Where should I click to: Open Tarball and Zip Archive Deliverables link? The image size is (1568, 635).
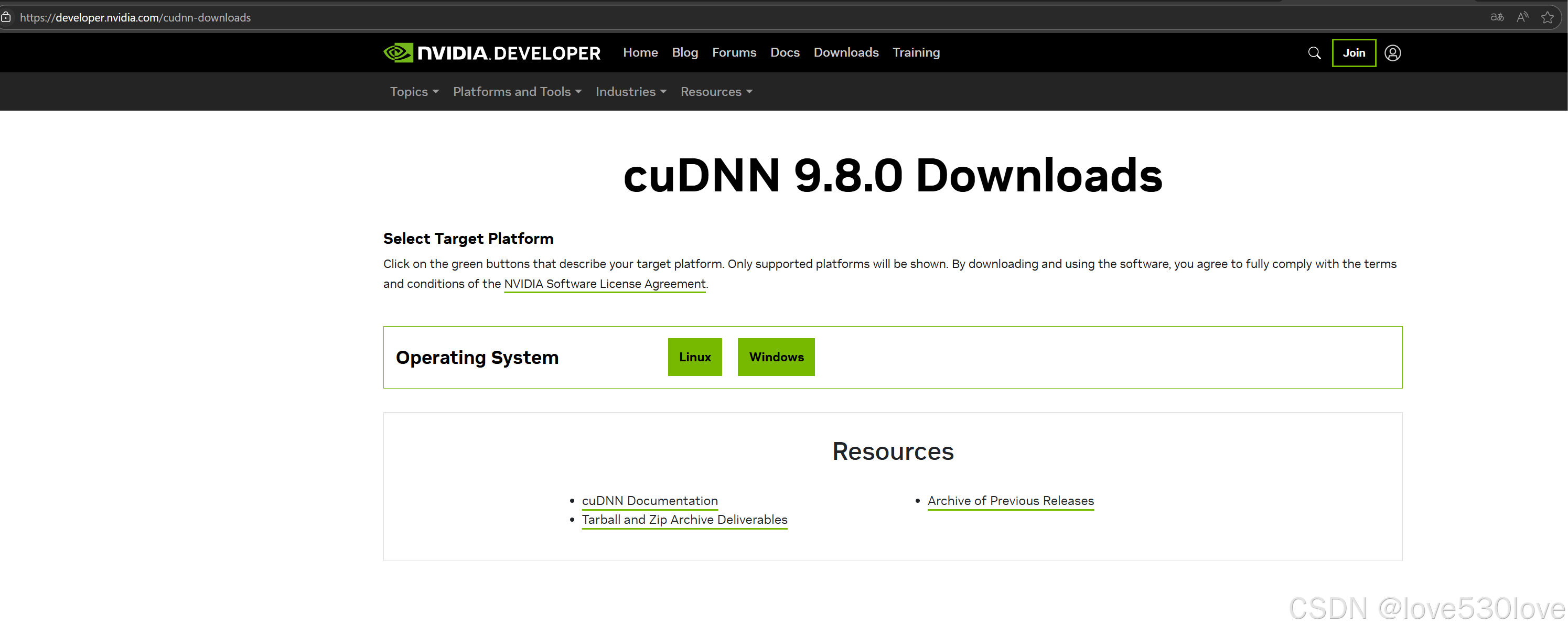[684, 519]
